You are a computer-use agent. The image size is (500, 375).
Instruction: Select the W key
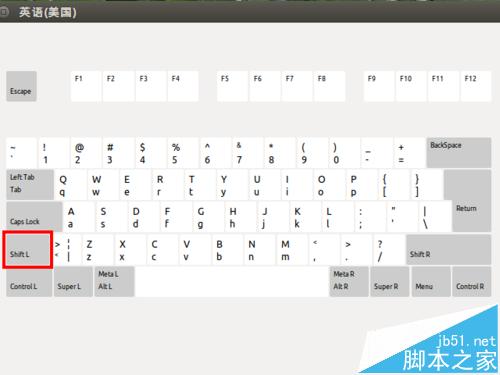coord(102,185)
